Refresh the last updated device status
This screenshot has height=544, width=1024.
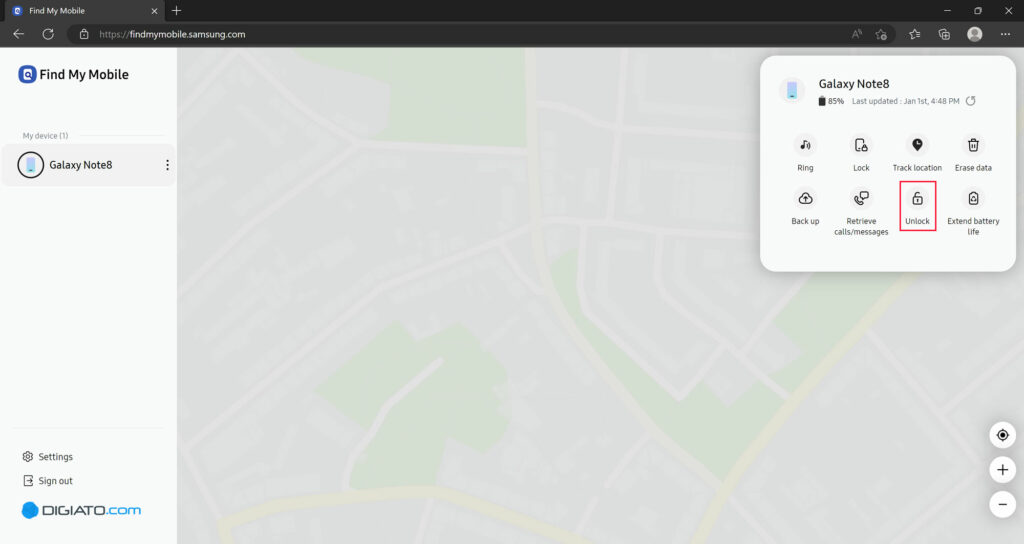point(970,101)
